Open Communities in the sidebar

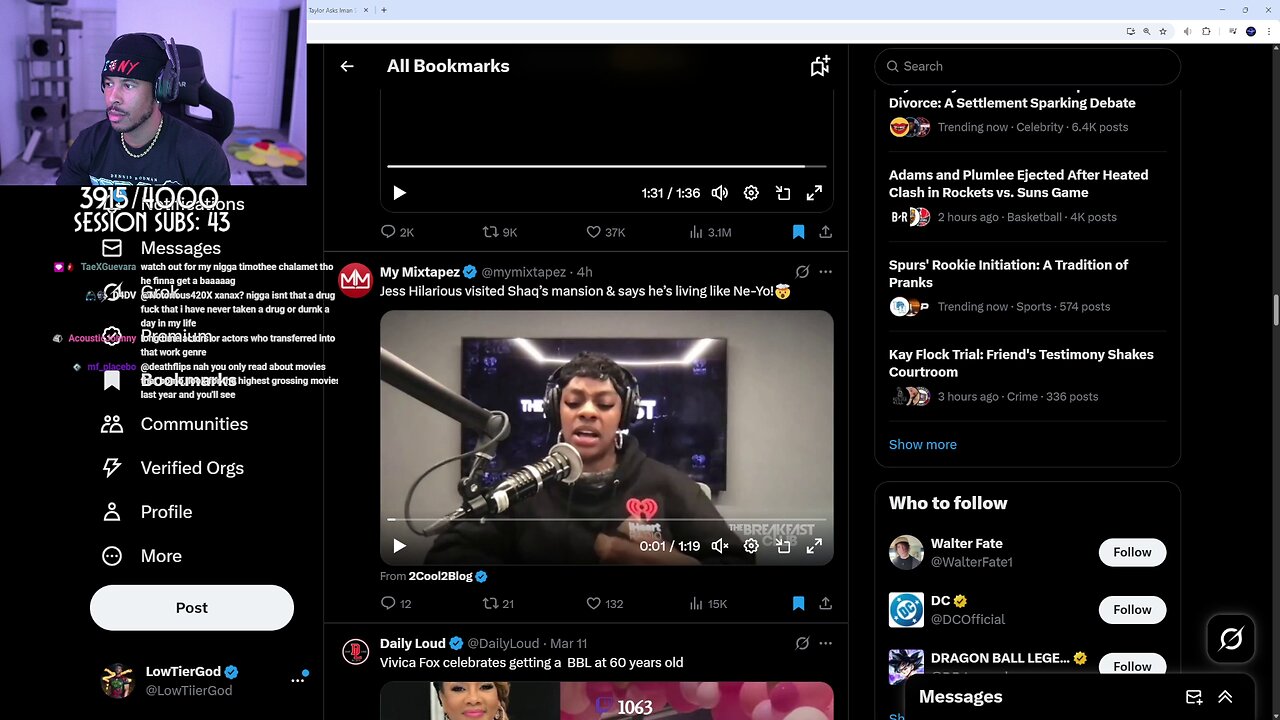(174, 424)
